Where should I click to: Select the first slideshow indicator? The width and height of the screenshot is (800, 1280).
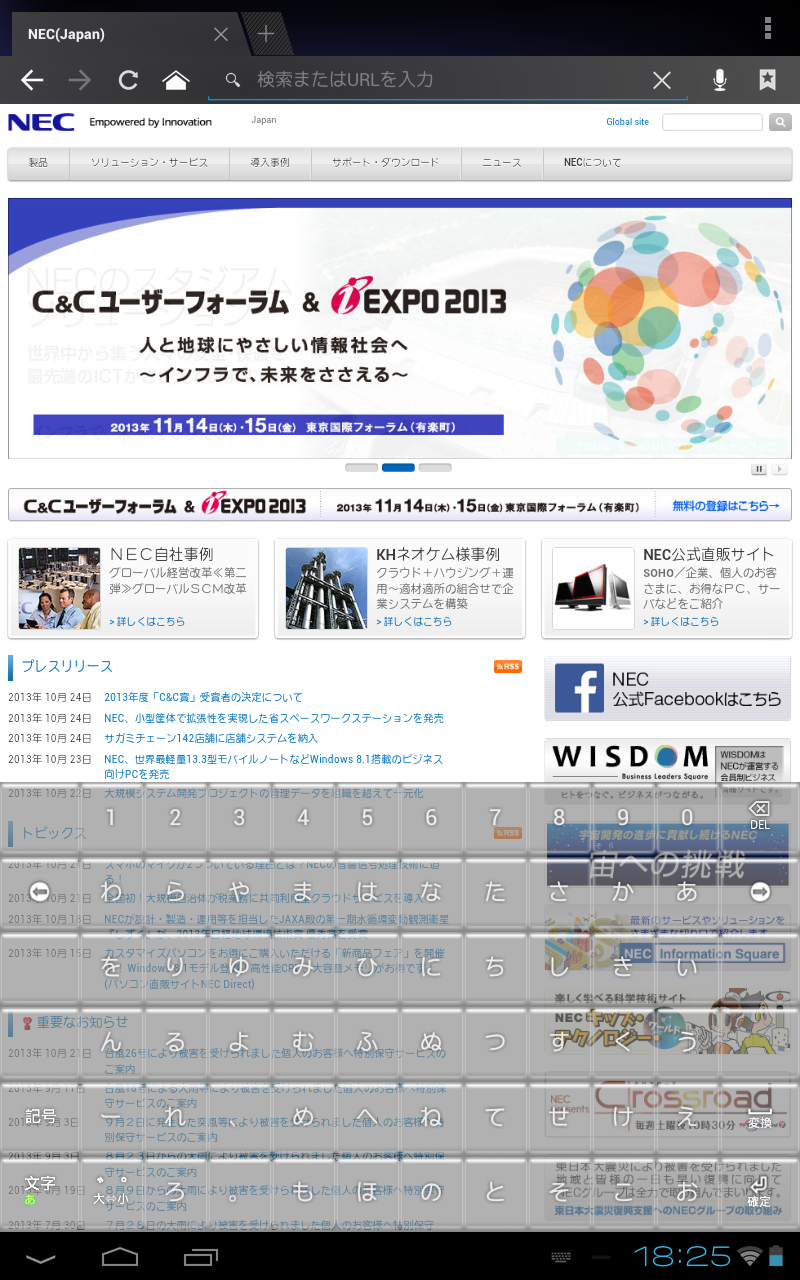361,467
